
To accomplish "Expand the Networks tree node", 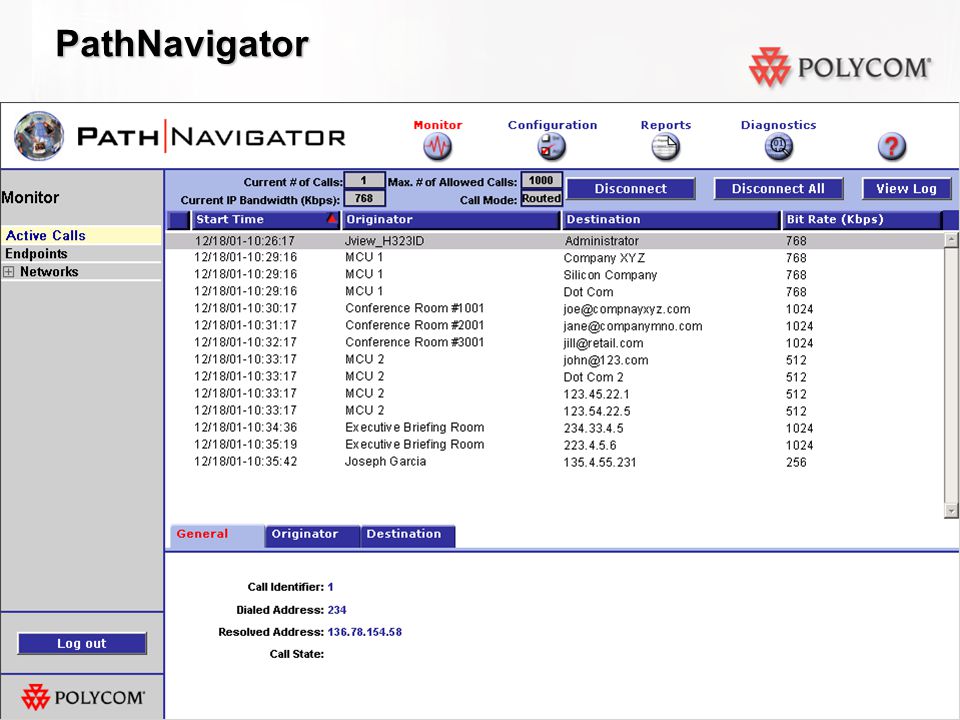I will pos(9,272).
